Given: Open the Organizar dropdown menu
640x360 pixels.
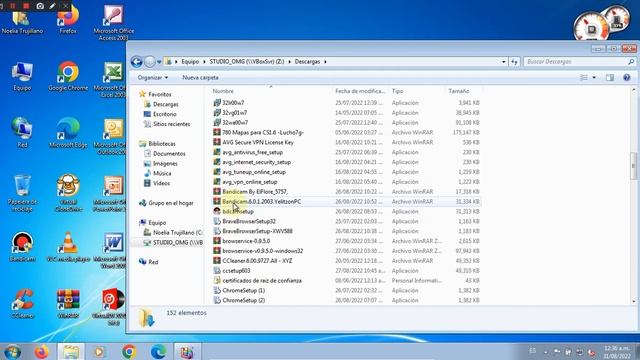Looking at the screenshot, I should point(153,78).
